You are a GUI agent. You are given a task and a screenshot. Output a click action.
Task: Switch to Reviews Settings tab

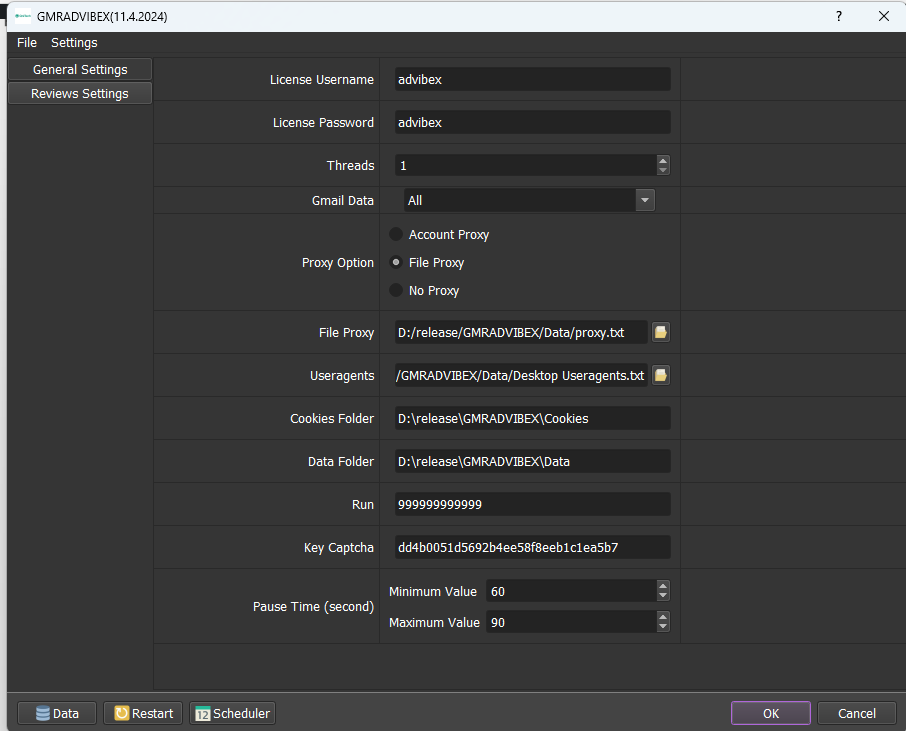(80, 93)
